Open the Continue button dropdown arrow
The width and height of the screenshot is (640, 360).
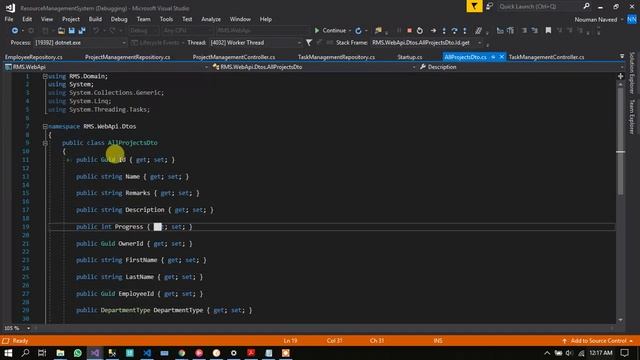[x=350, y=31]
